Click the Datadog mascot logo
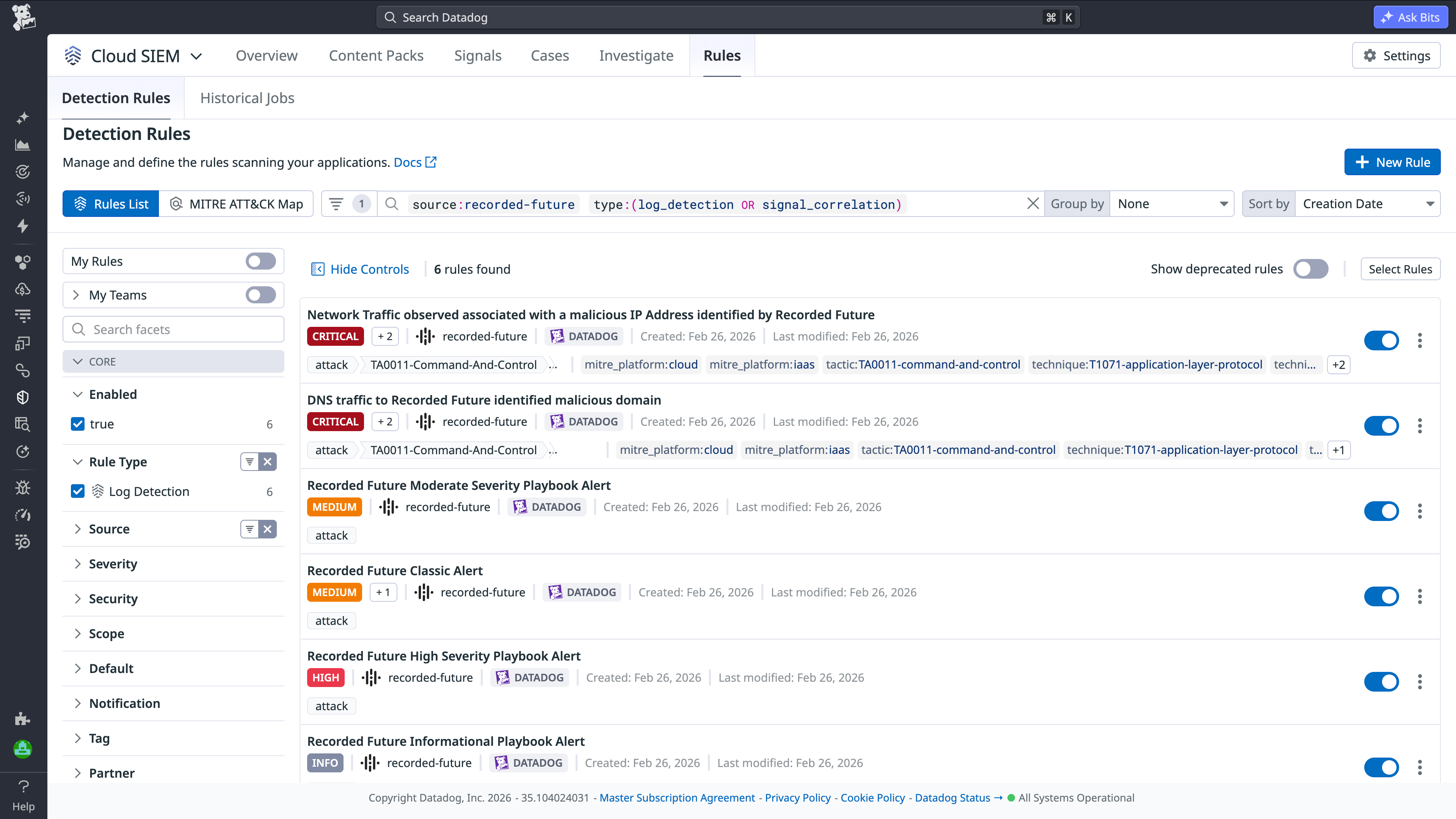Image resolution: width=1456 pixels, height=819 pixels. coord(23,17)
